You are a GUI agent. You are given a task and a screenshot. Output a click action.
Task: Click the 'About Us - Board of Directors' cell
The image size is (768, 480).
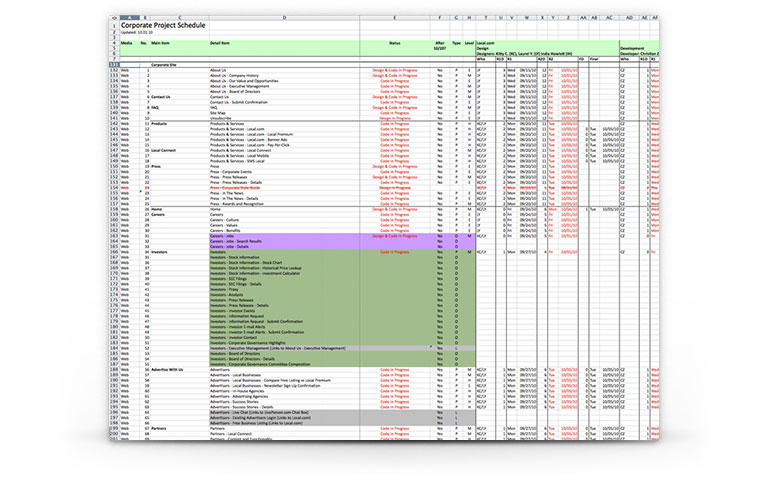click(x=237, y=92)
